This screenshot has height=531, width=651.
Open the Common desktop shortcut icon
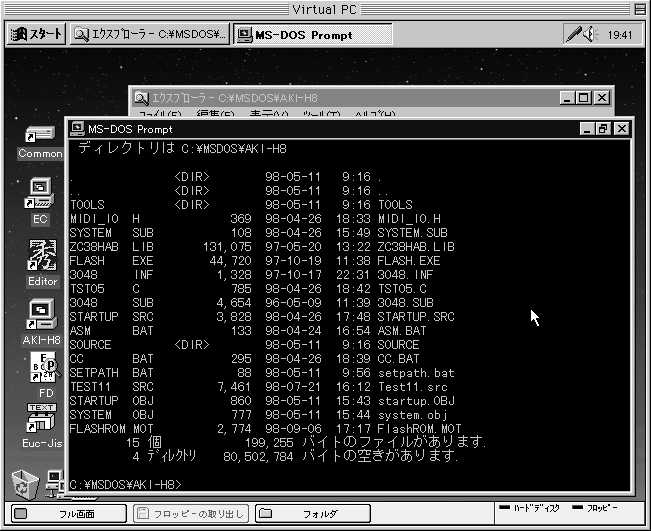pyautogui.click(x=40, y=134)
